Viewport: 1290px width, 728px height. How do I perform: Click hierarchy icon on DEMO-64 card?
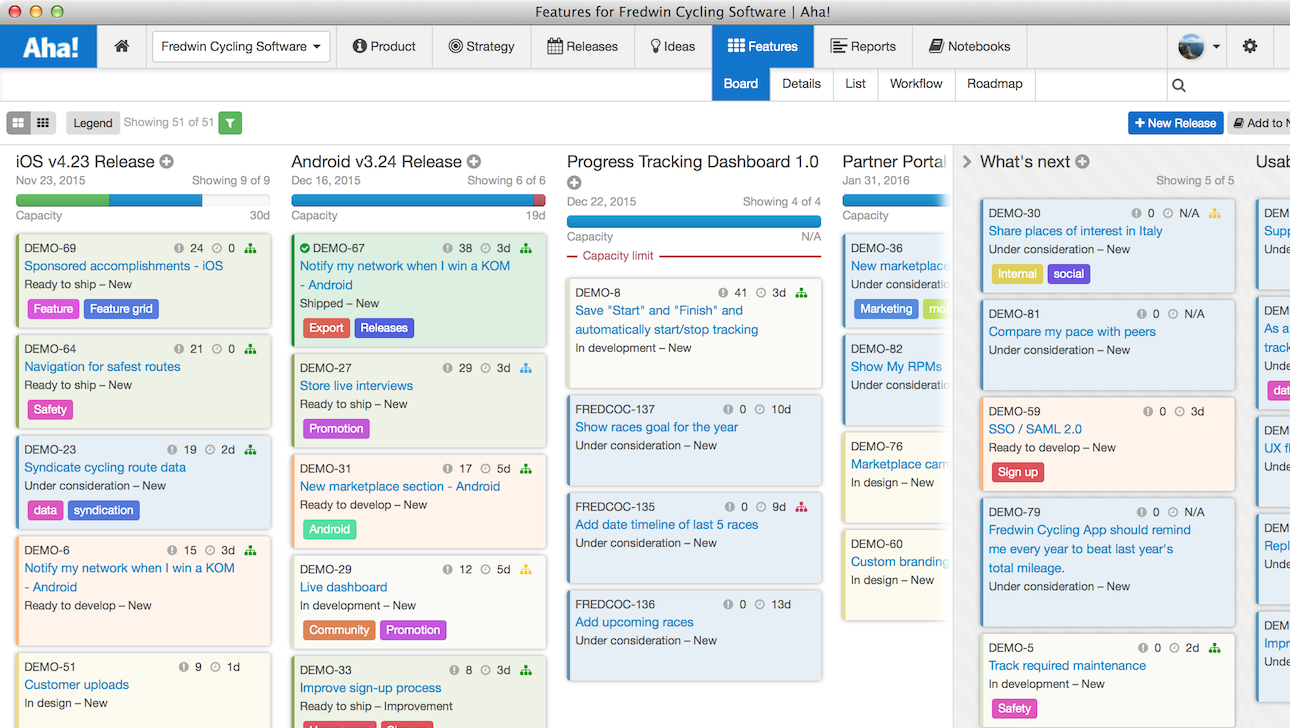(x=250, y=349)
